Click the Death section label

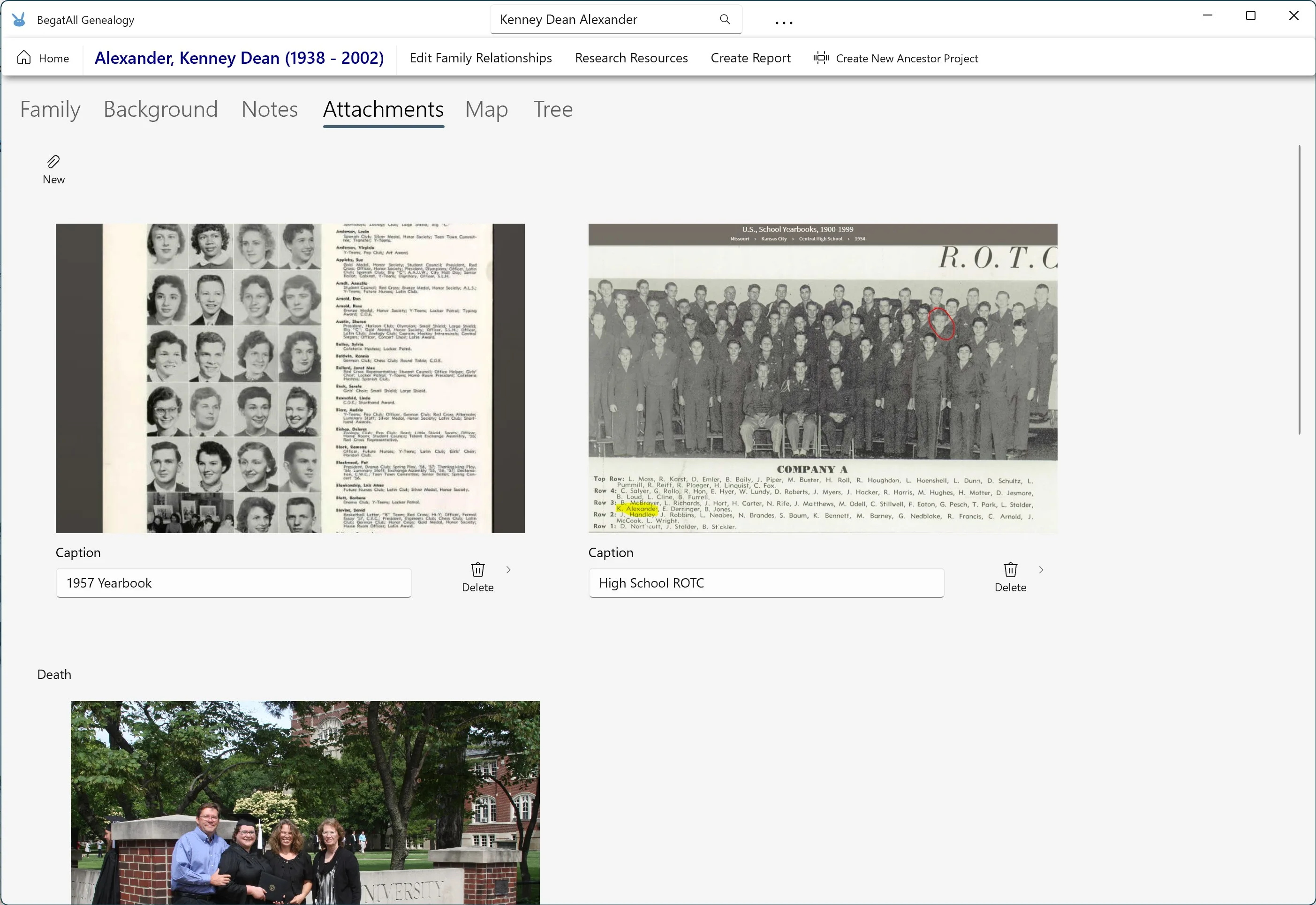tap(54, 674)
